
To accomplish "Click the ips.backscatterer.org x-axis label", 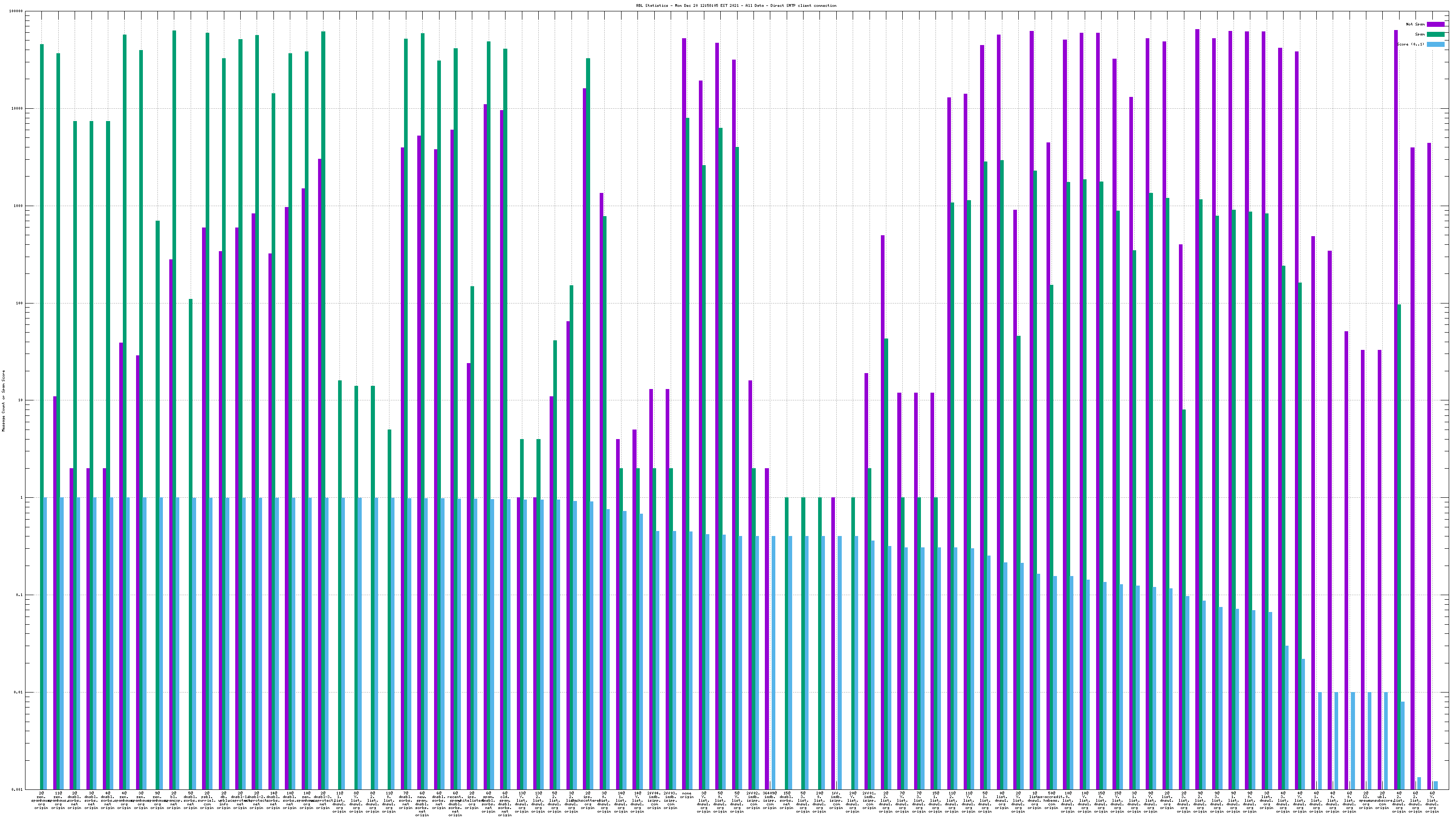I will pos(587,801).
